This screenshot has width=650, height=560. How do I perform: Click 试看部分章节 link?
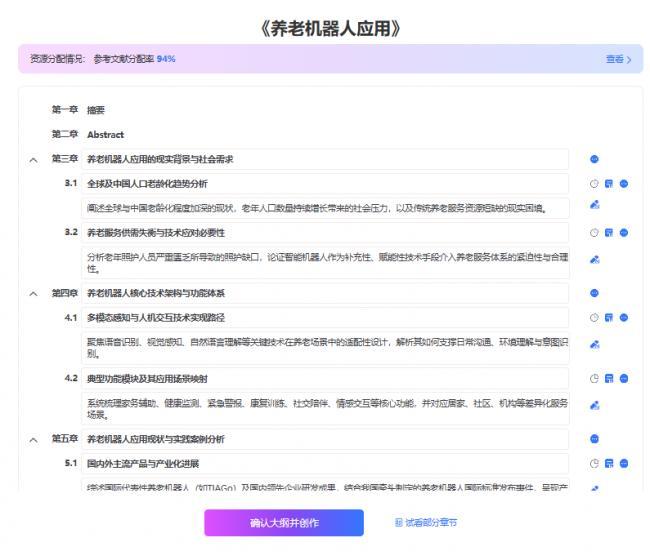pos(426,523)
